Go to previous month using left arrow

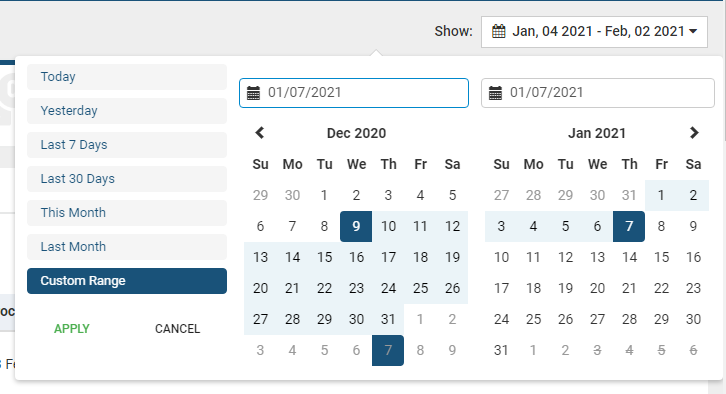pyautogui.click(x=260, y=133)
